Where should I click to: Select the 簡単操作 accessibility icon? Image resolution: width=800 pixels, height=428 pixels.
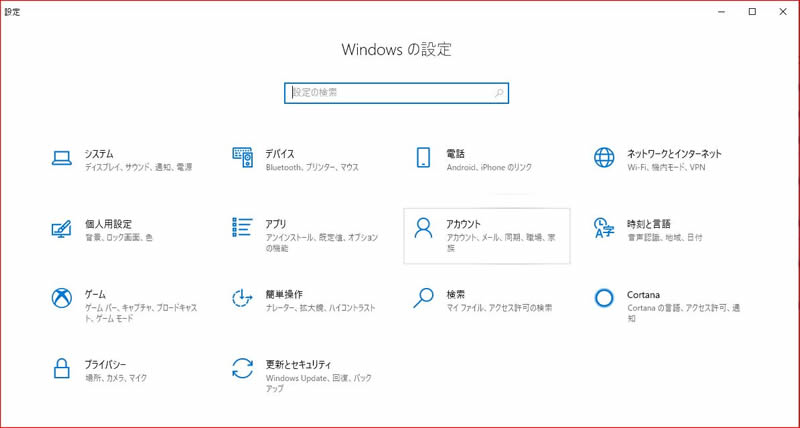242,298
